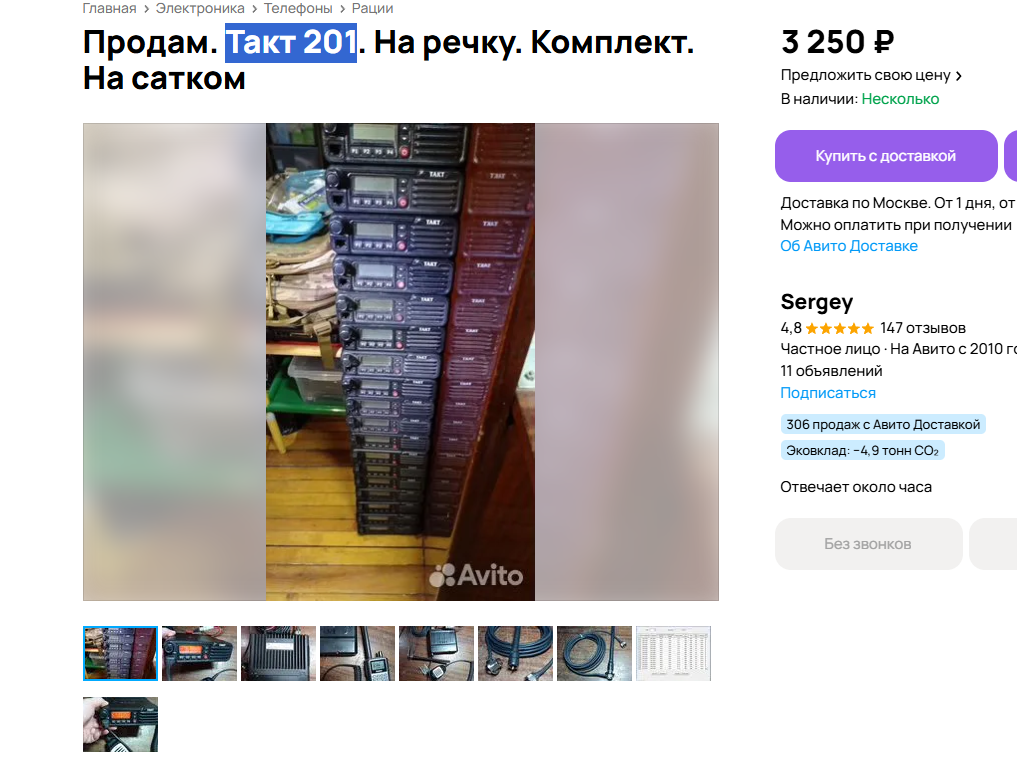This screenshot has width=1017, height=770.
Task: Select the second thumbnail with lit radio display
Action: click(x=199, y=653)
